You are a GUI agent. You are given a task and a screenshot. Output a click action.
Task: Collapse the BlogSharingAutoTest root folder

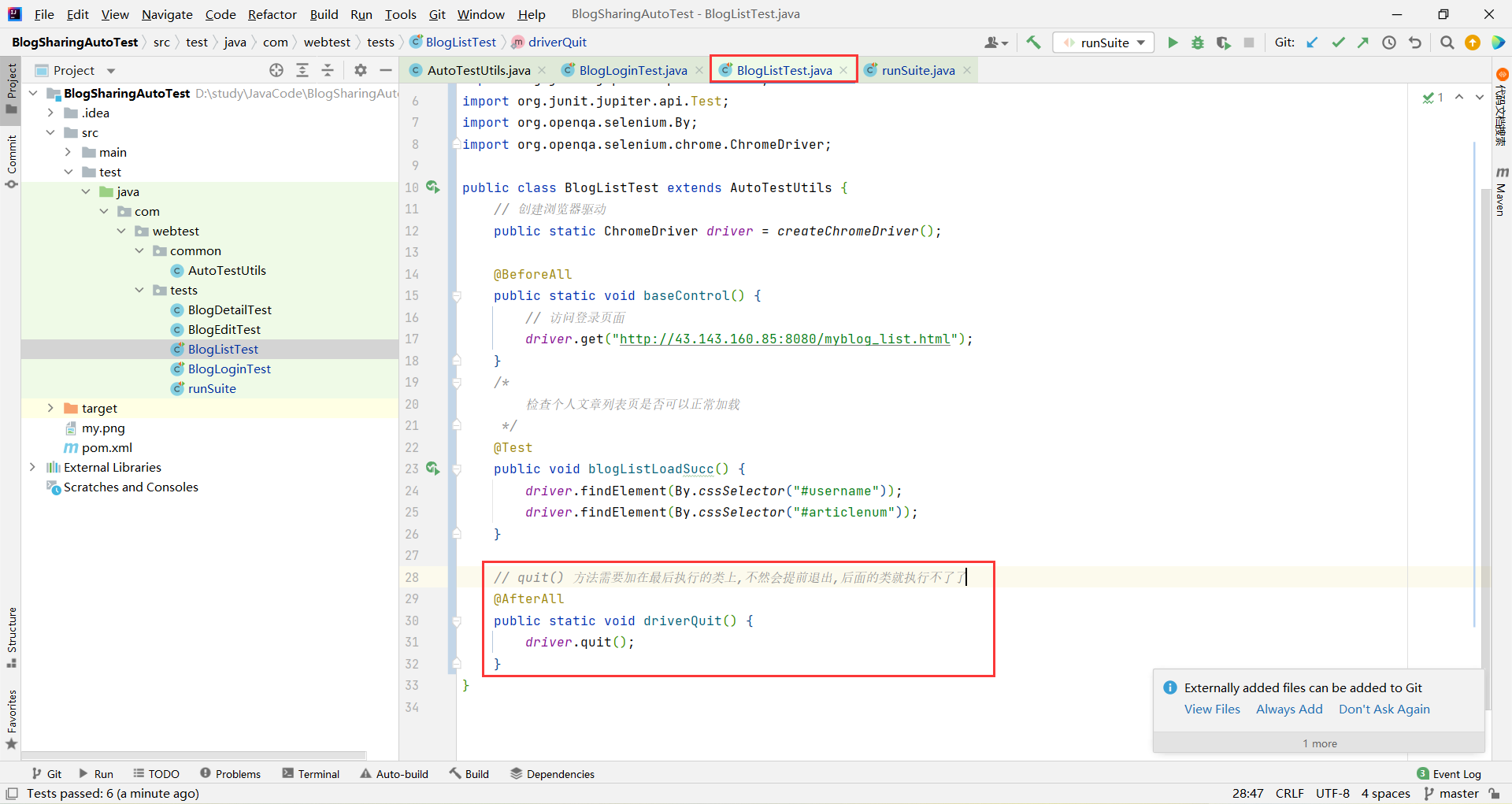pos(33,93)
